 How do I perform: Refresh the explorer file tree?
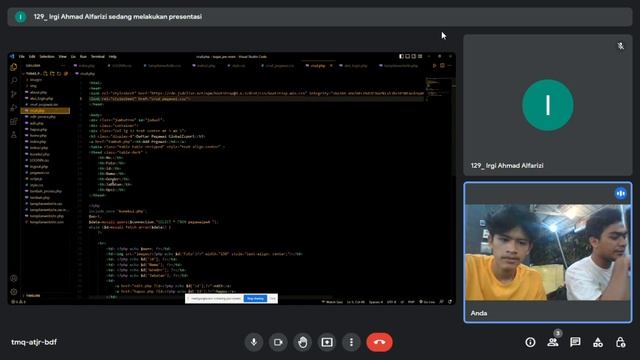[x=59, y=74]
